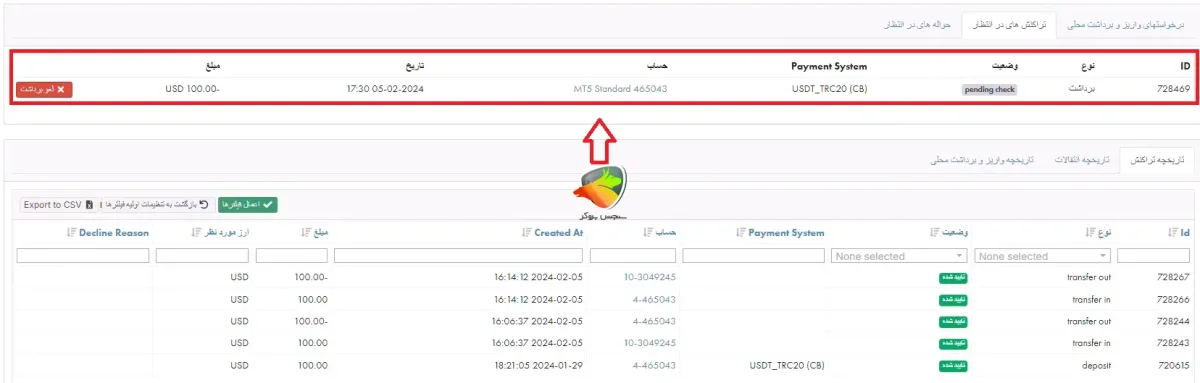Click pending date 17:30 05-02-2024
The width and height of the screenshot is (1200, 383).
385,89
